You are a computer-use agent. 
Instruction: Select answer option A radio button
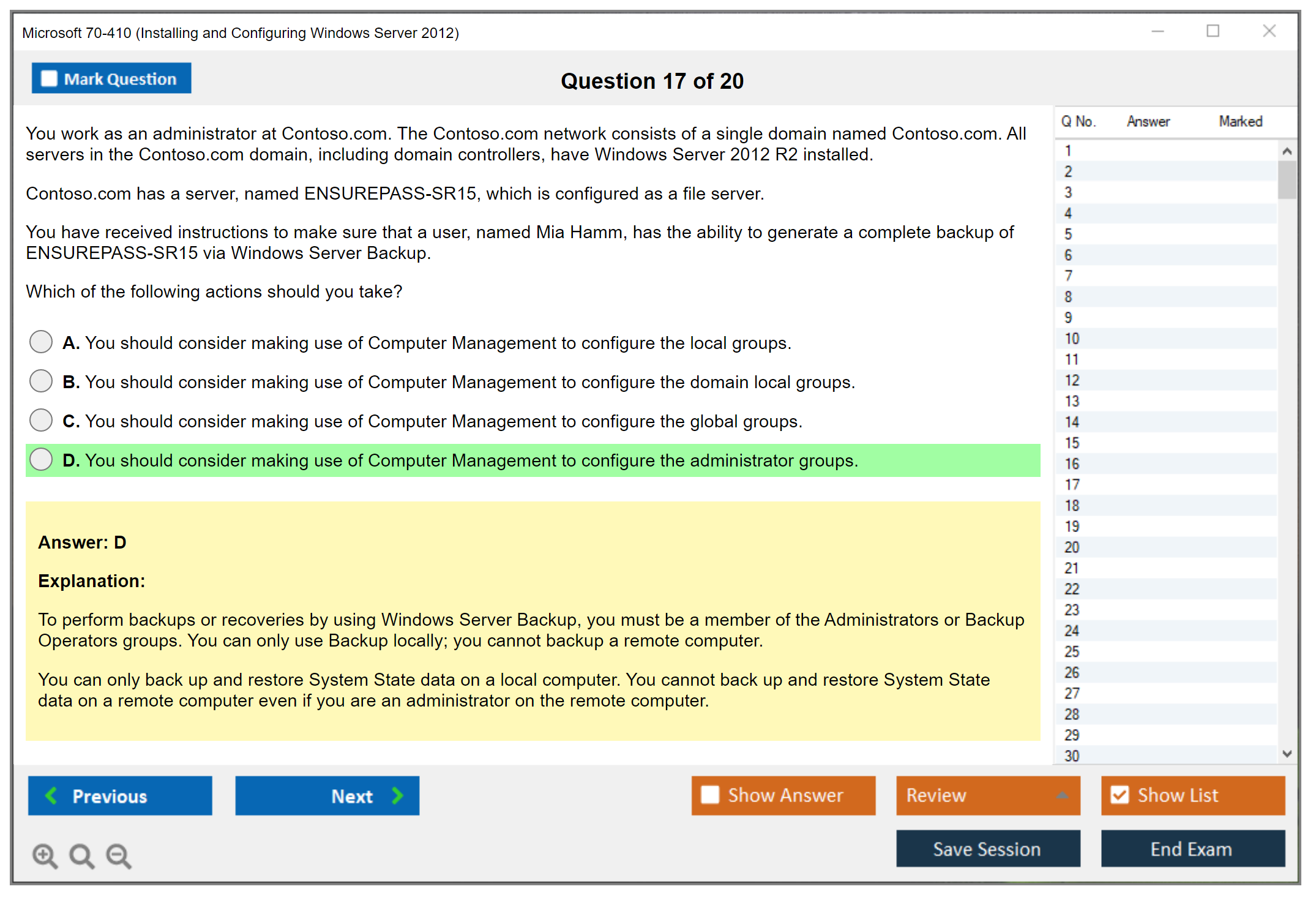[x=41, y=342]
